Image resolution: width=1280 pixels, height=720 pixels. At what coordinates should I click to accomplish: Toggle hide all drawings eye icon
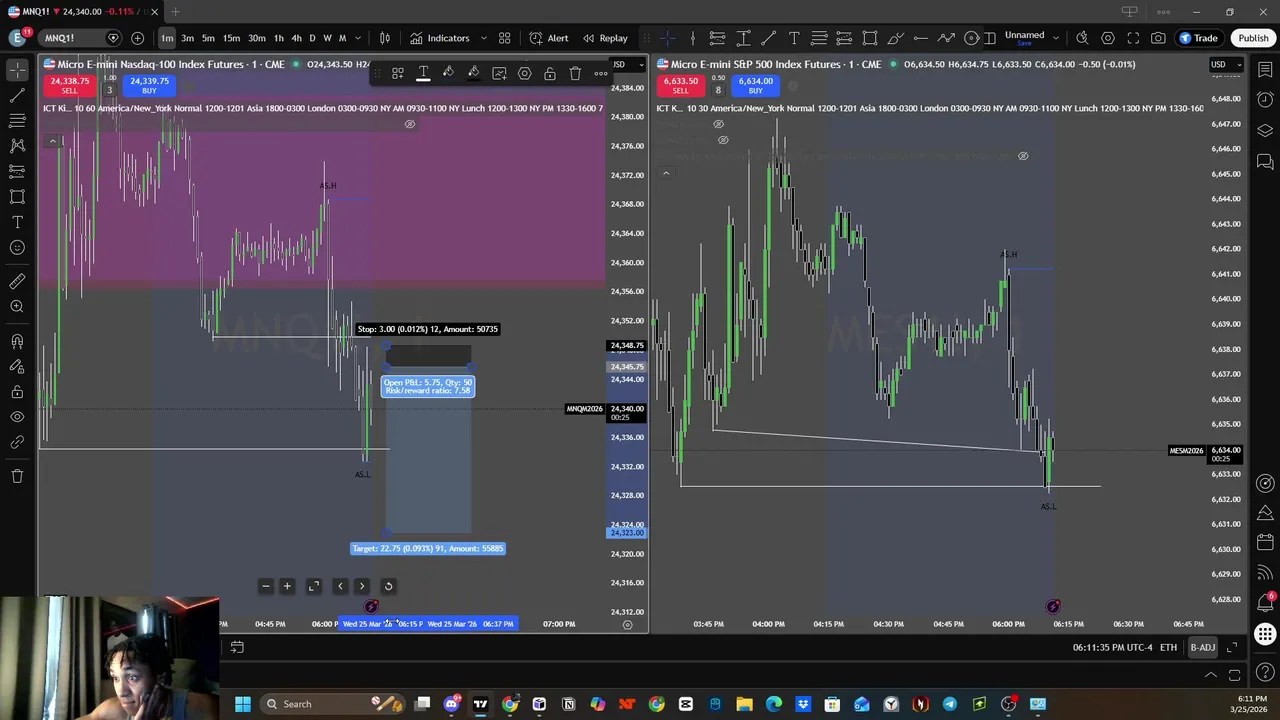point(17,417)
